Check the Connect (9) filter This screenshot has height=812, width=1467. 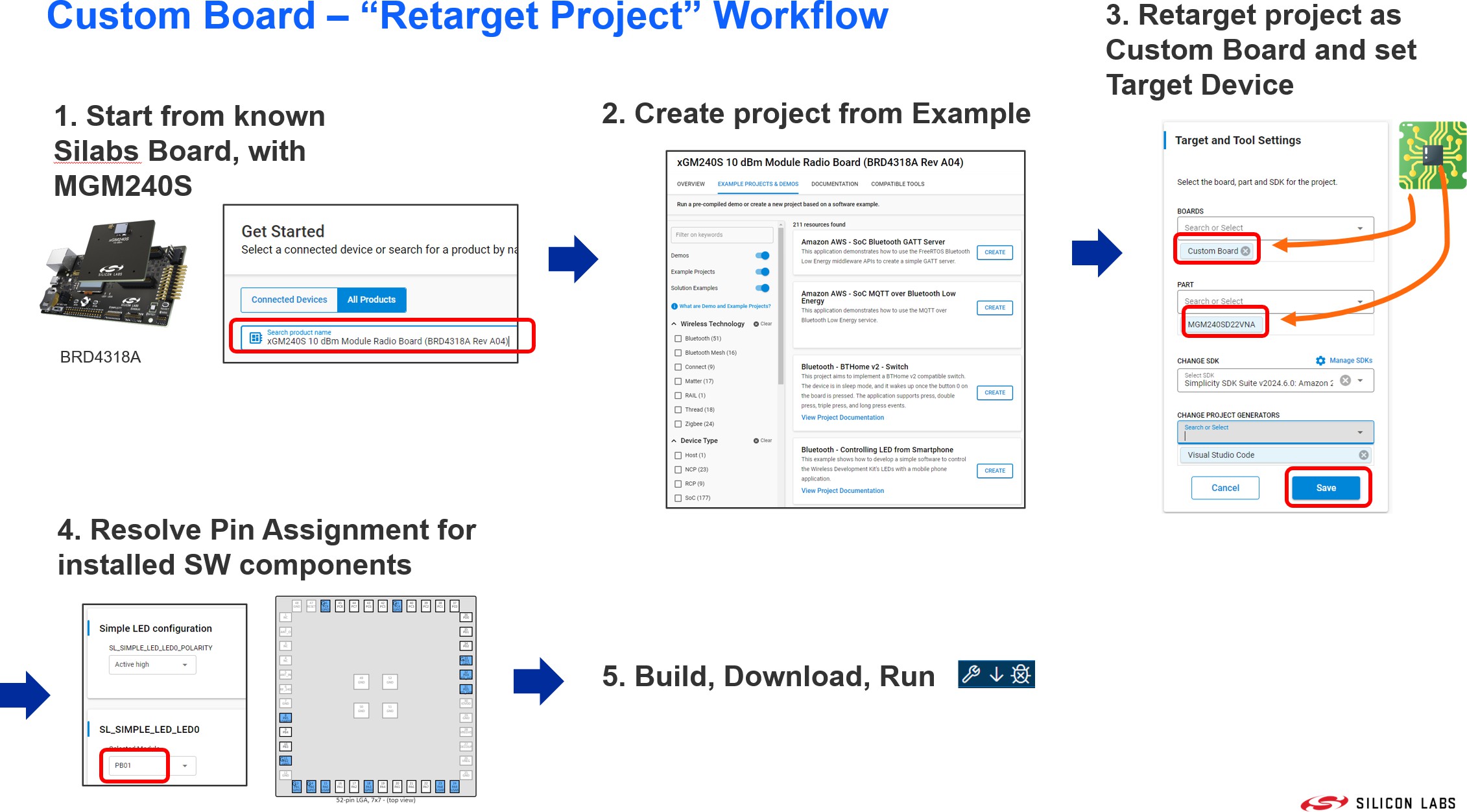[678, 367]
